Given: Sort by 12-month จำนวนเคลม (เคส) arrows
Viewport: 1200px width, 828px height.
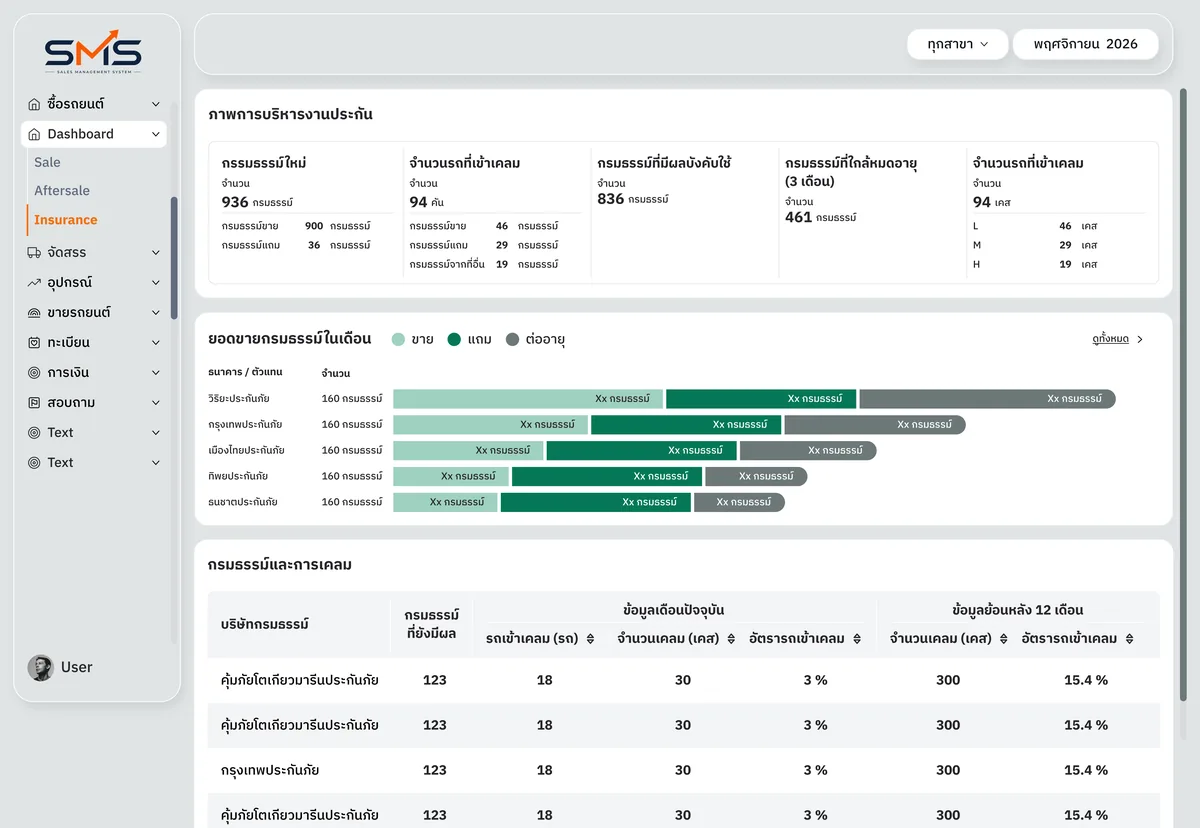Looking at the screenshot, I should [1003, 639].
